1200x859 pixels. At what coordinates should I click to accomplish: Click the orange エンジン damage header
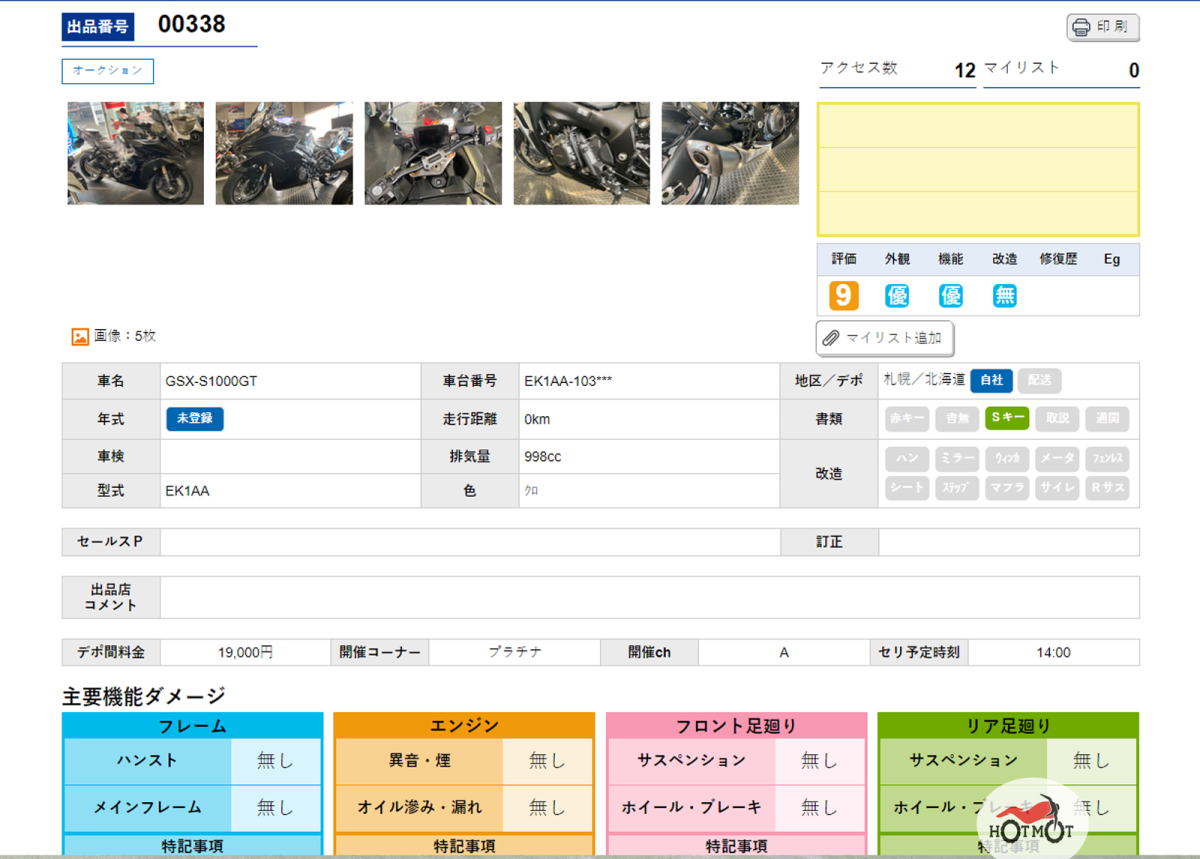point(464,726)
